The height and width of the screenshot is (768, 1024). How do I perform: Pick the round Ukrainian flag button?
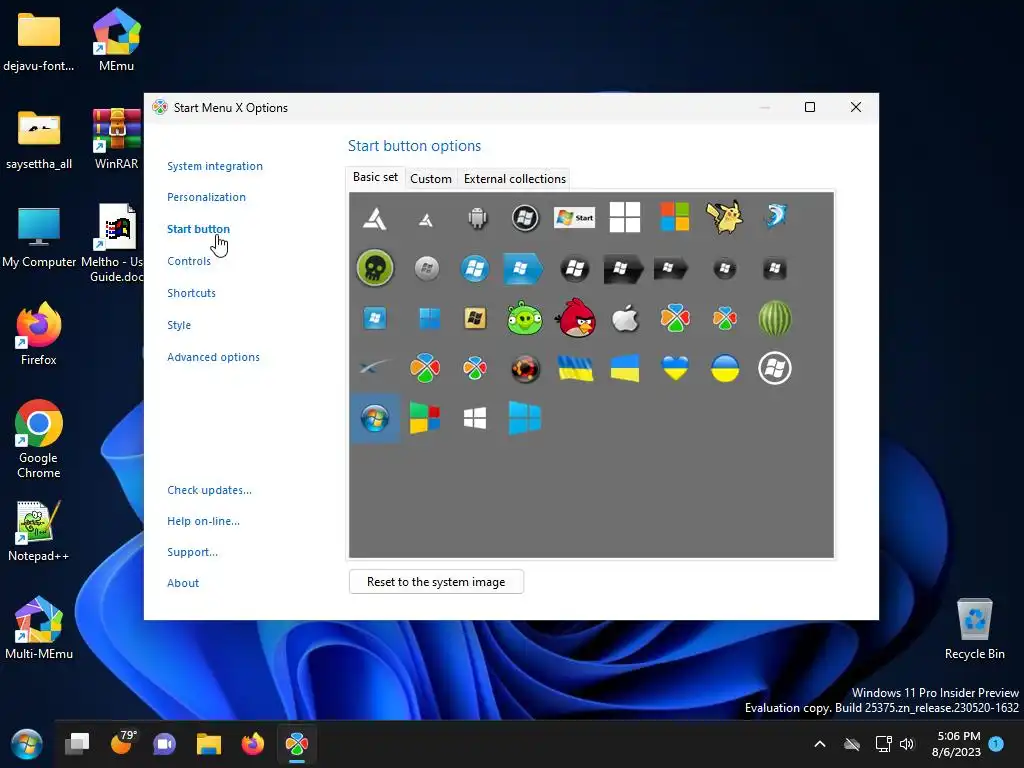coord(725,368)
